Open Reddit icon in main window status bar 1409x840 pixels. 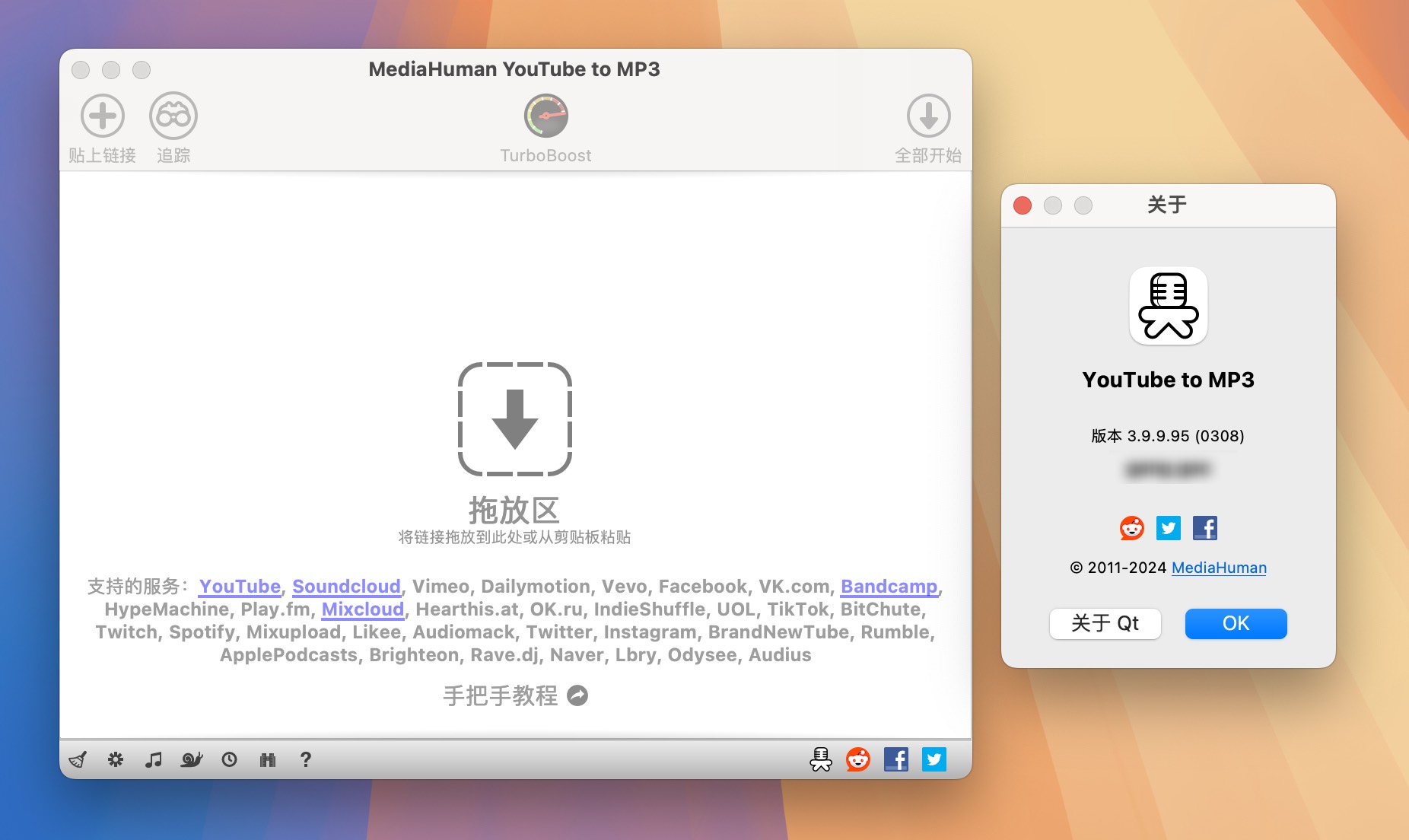coord(858,759)
